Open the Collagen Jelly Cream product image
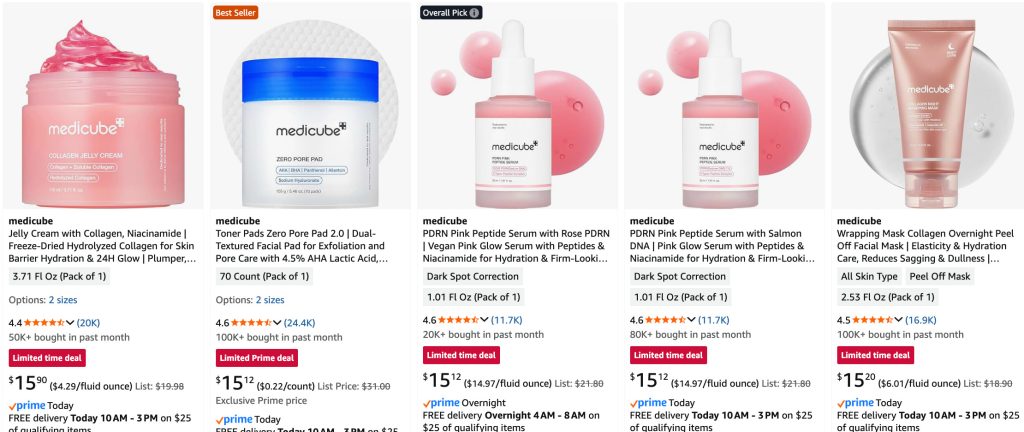 pos(103,106)
